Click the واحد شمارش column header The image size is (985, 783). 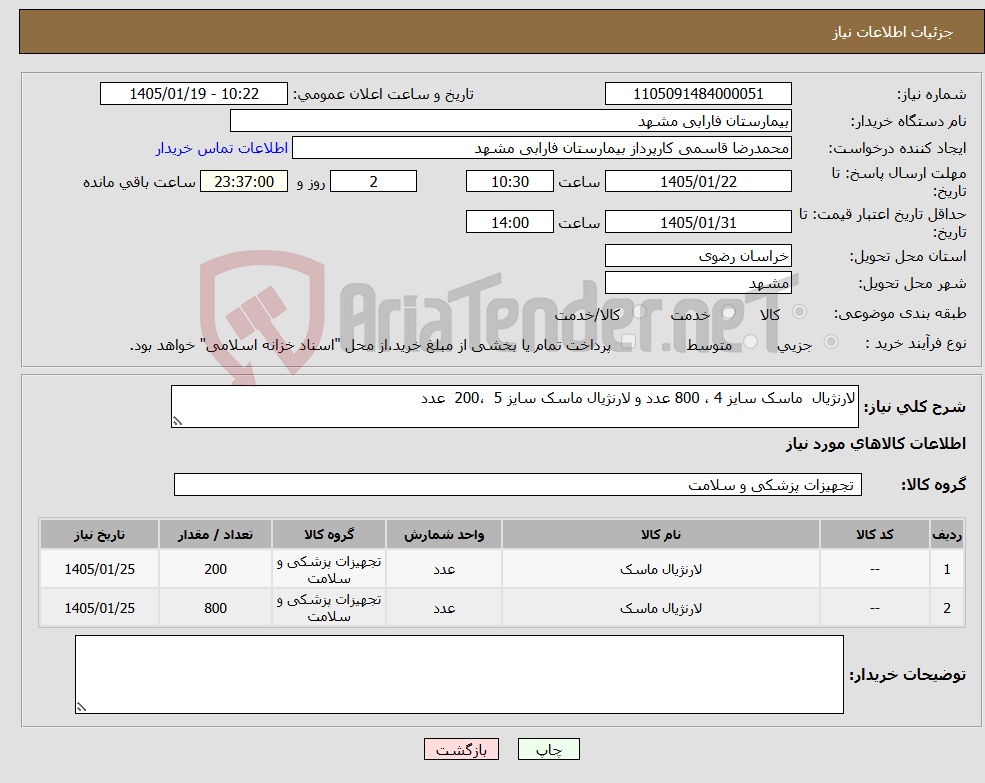(x=444, y=534)
